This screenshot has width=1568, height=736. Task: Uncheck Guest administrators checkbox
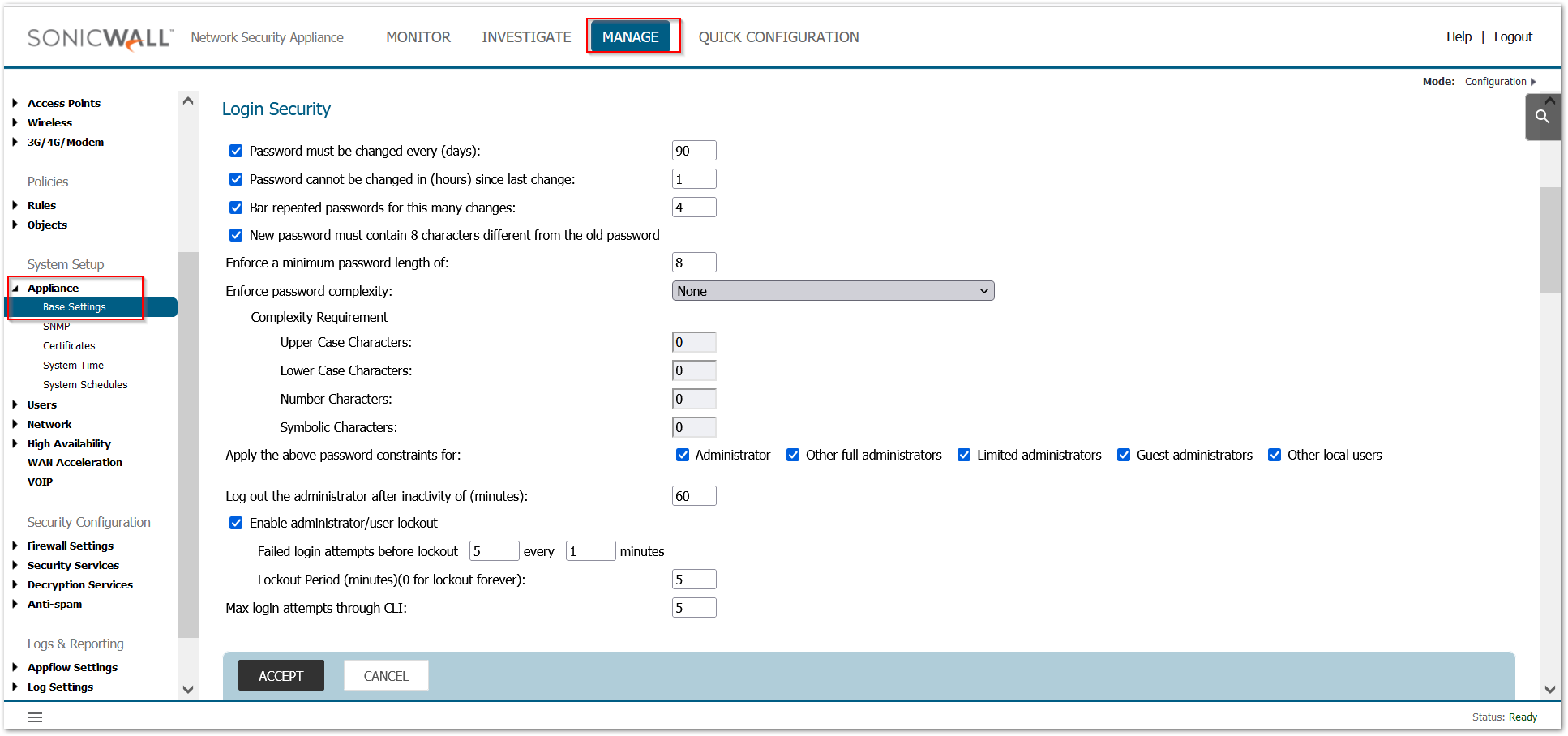(1124, 455)
